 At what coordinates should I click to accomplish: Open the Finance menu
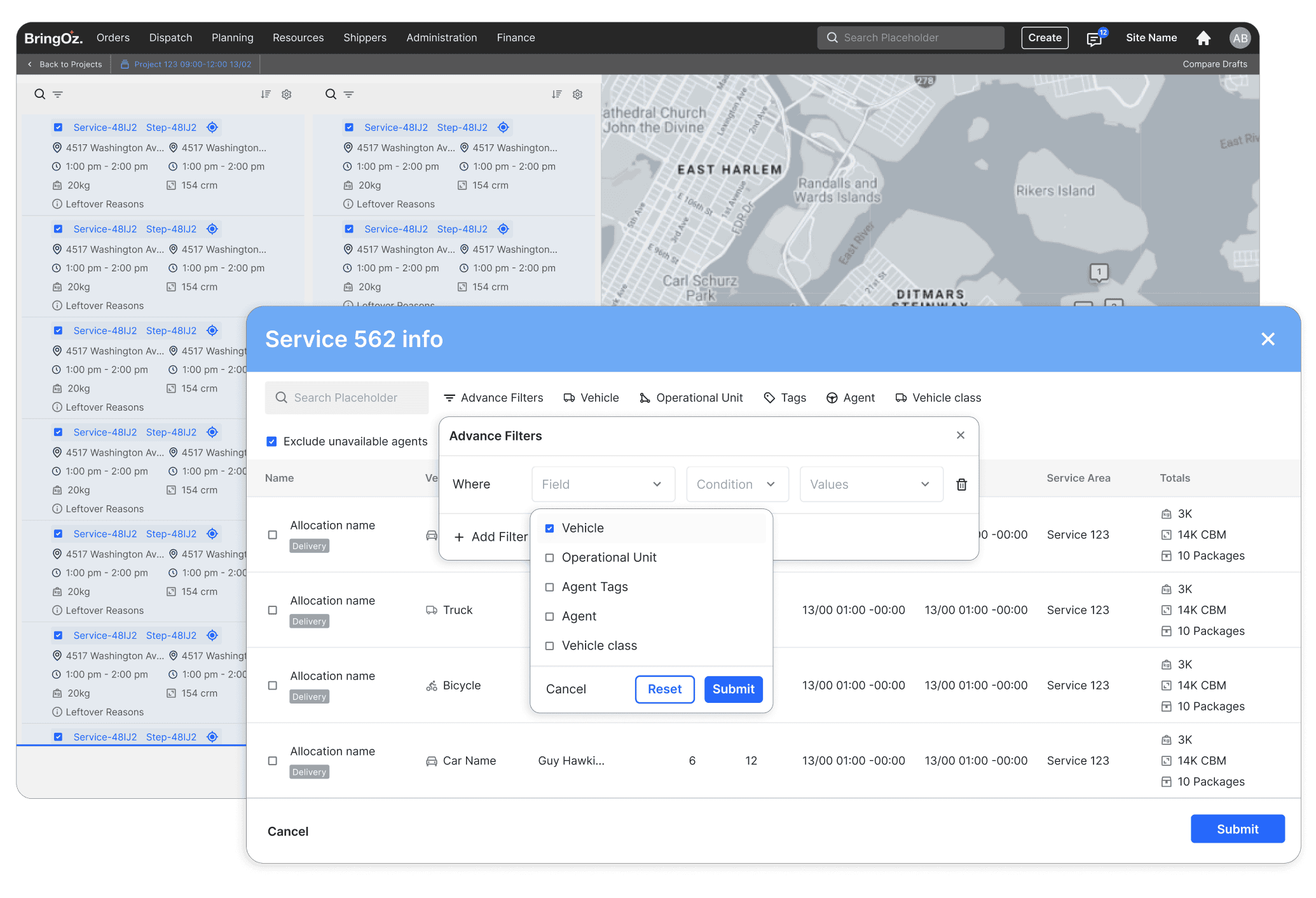516,37
